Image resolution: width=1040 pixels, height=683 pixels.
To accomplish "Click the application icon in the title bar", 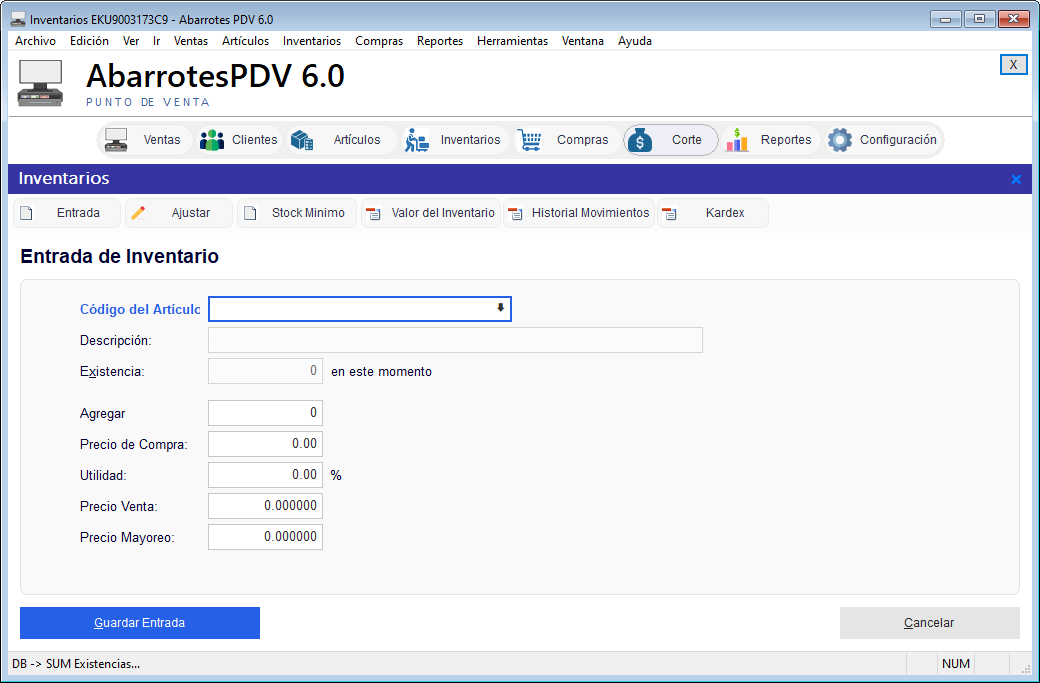I will 18,19.
